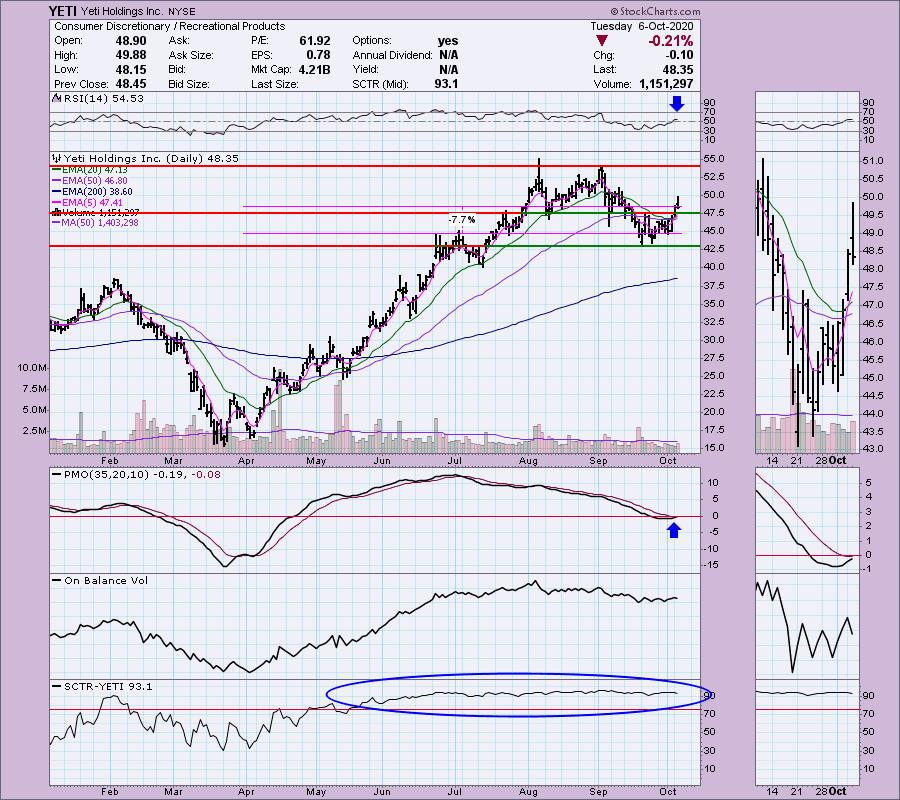Click the red down-triangle change indicator

602,41
